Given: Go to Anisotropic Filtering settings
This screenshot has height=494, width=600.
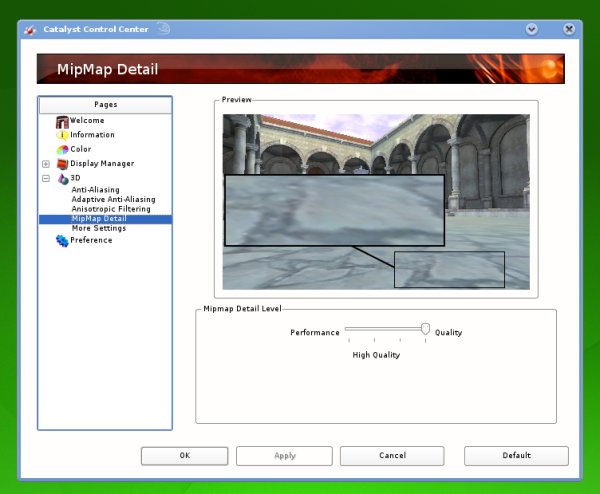Looking at the screenshot, I should point(111,209).
